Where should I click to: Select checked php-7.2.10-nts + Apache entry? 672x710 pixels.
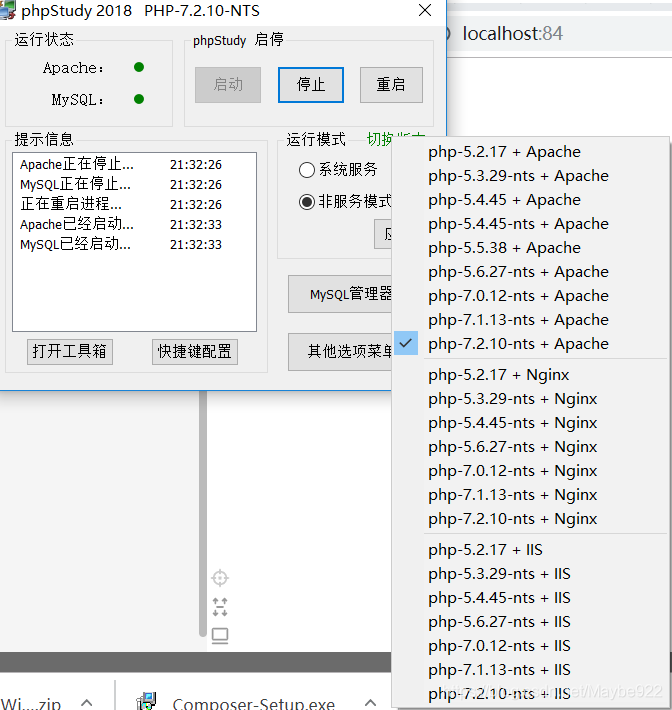531,344
